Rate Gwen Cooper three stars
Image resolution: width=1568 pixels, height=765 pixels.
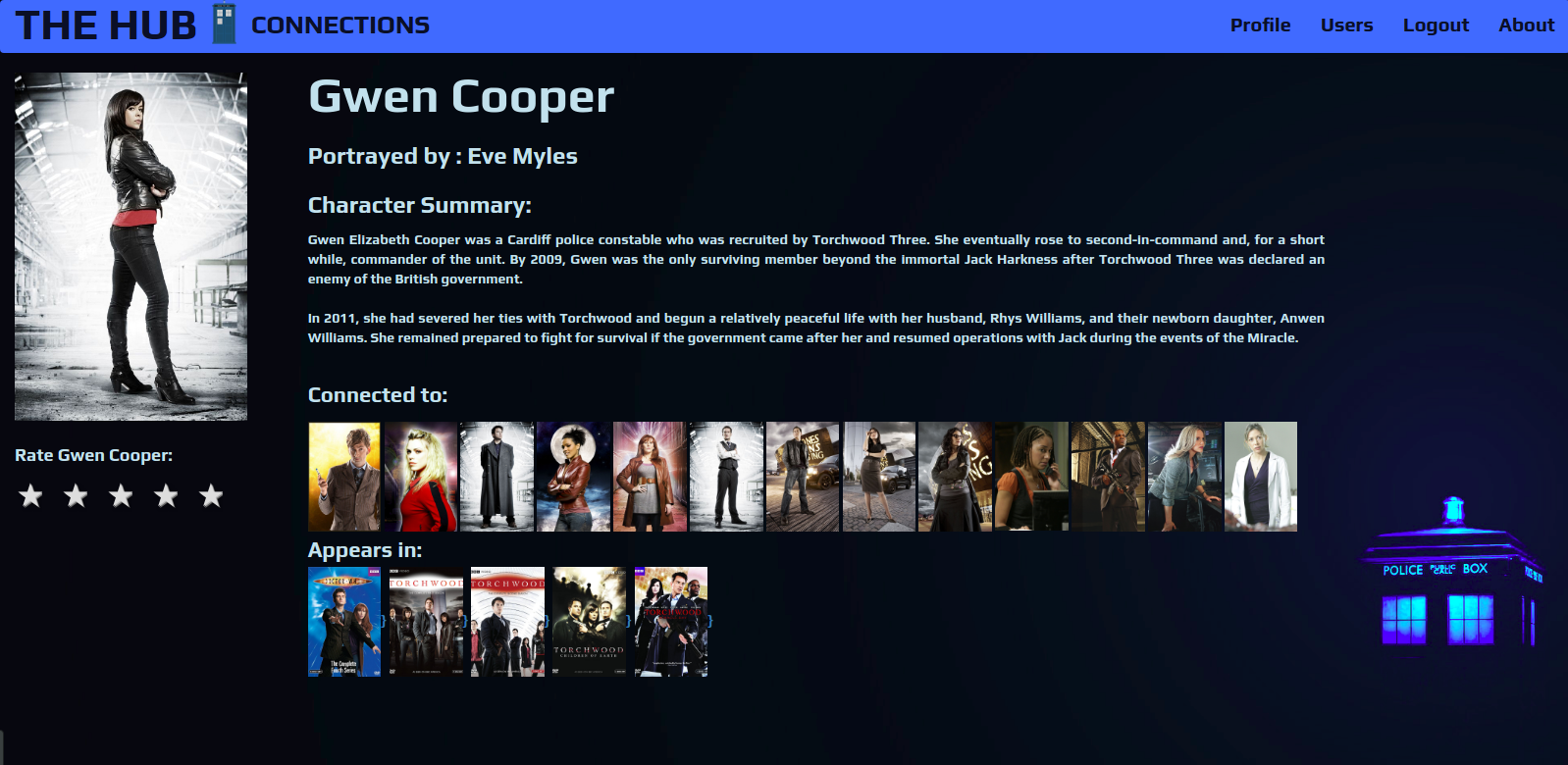click(121, 496)
